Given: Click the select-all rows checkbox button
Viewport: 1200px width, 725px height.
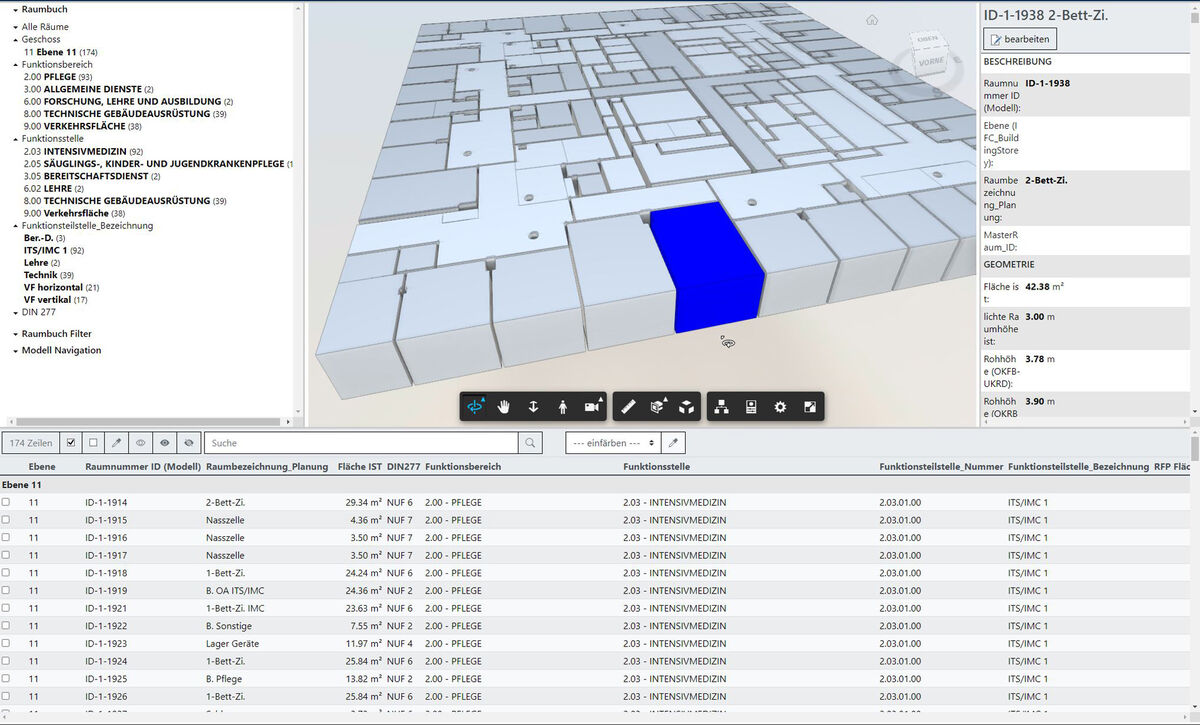Looking at the screenshot, I should point(71,442).
